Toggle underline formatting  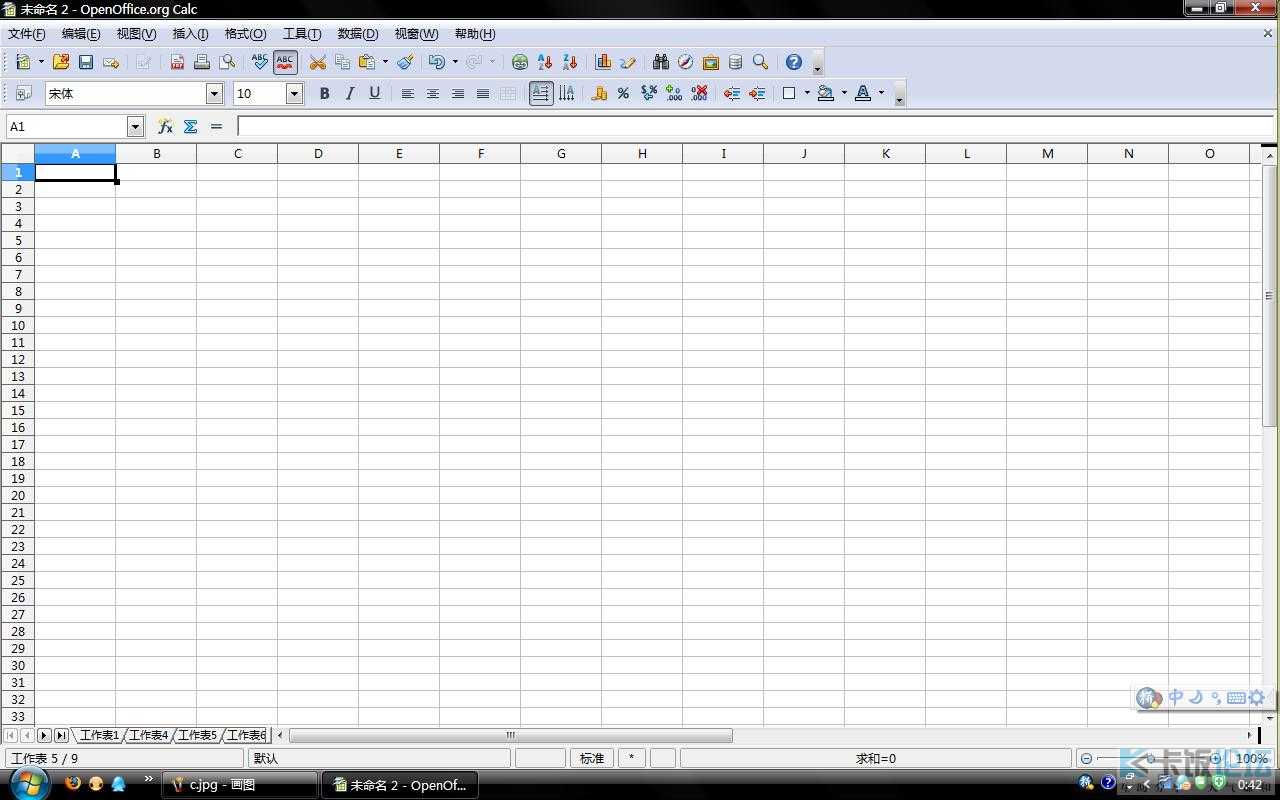pos(374,93)
